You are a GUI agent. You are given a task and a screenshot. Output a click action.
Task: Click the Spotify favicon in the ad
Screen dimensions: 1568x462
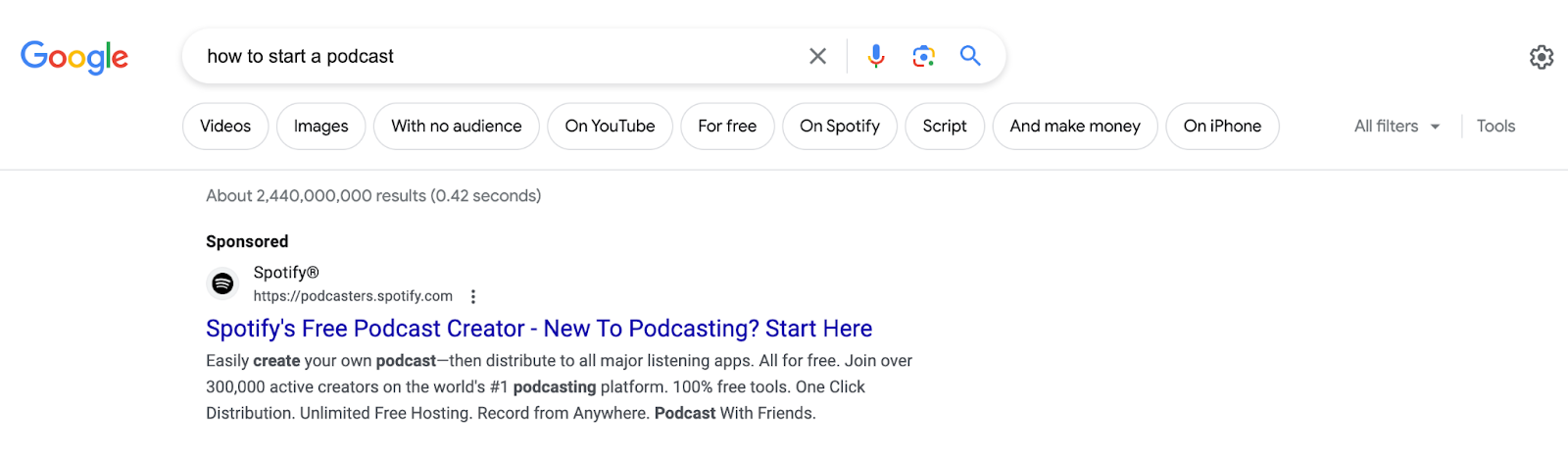click(x=223, y=283)
